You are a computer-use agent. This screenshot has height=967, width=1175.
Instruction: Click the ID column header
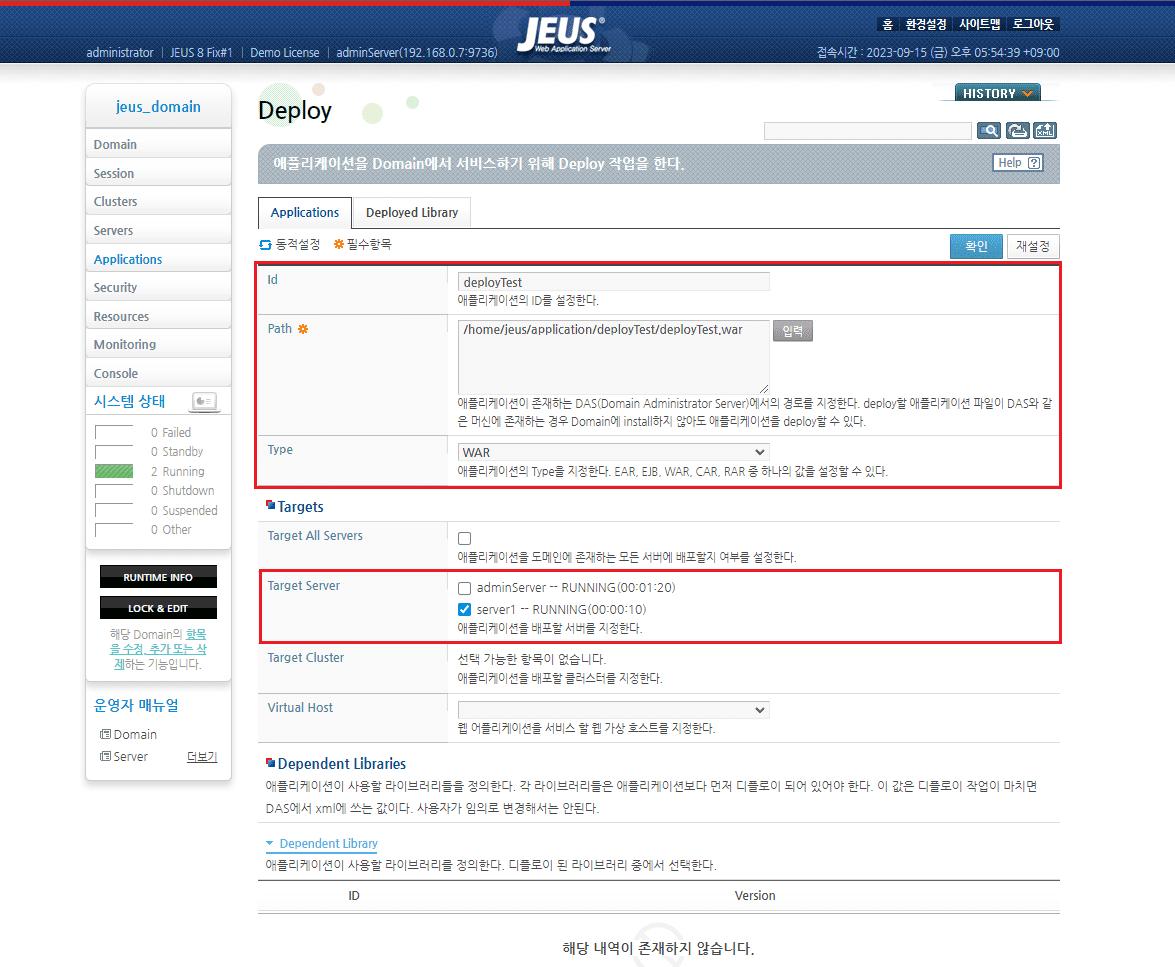coord(354,896)
